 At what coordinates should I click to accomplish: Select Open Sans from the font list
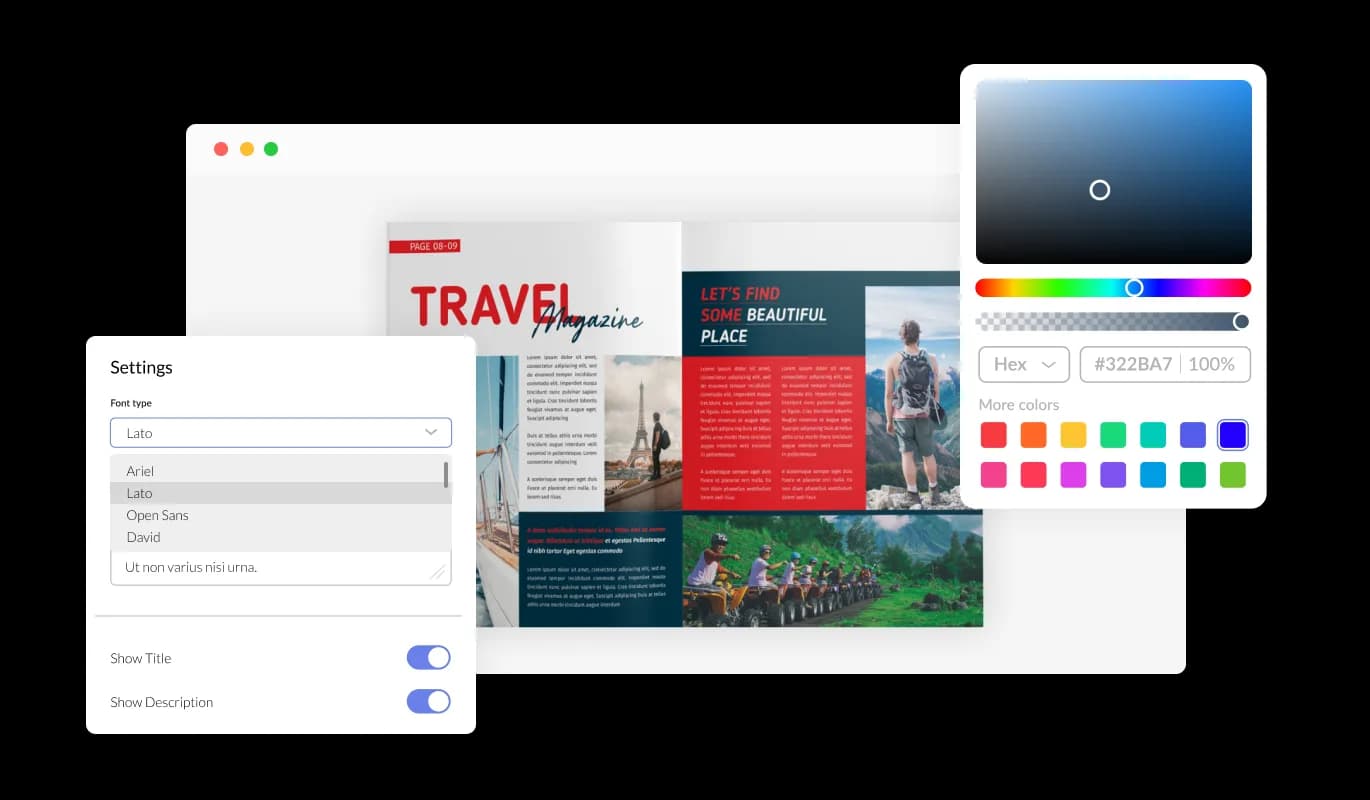157,515
